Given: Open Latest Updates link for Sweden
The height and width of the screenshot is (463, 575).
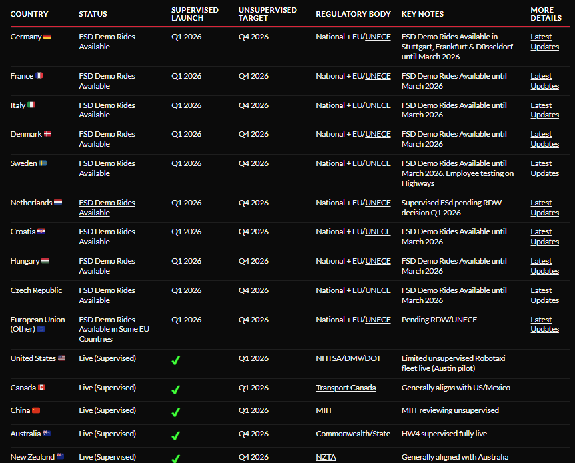Looking at the screenshot, I should click(545, 168).
